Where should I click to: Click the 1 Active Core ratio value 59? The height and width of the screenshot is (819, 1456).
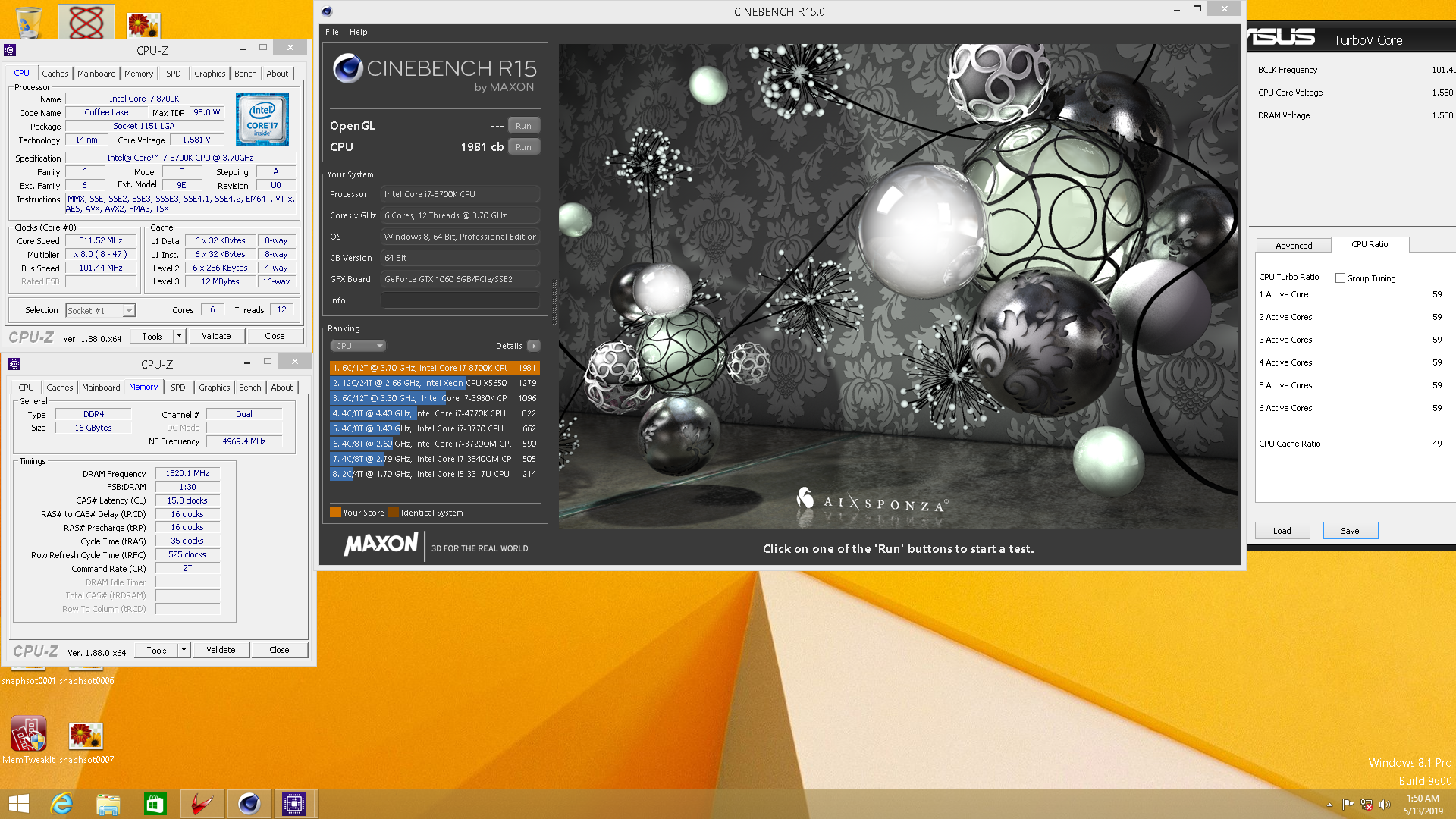1437,294
